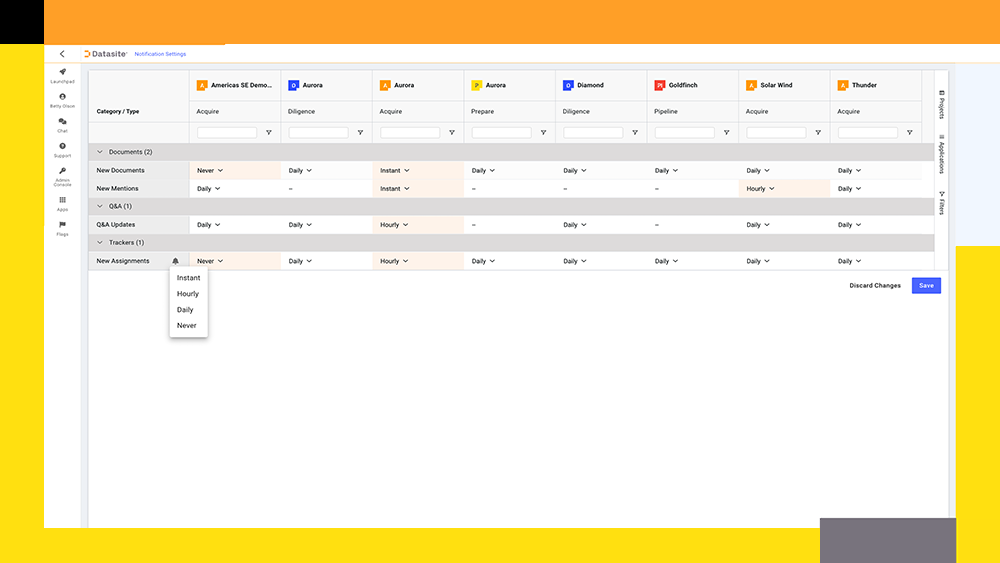This screenshot has height=563, width=1000.
Task: Click the bell icon beside New Assignments
Action: point(175,261)
